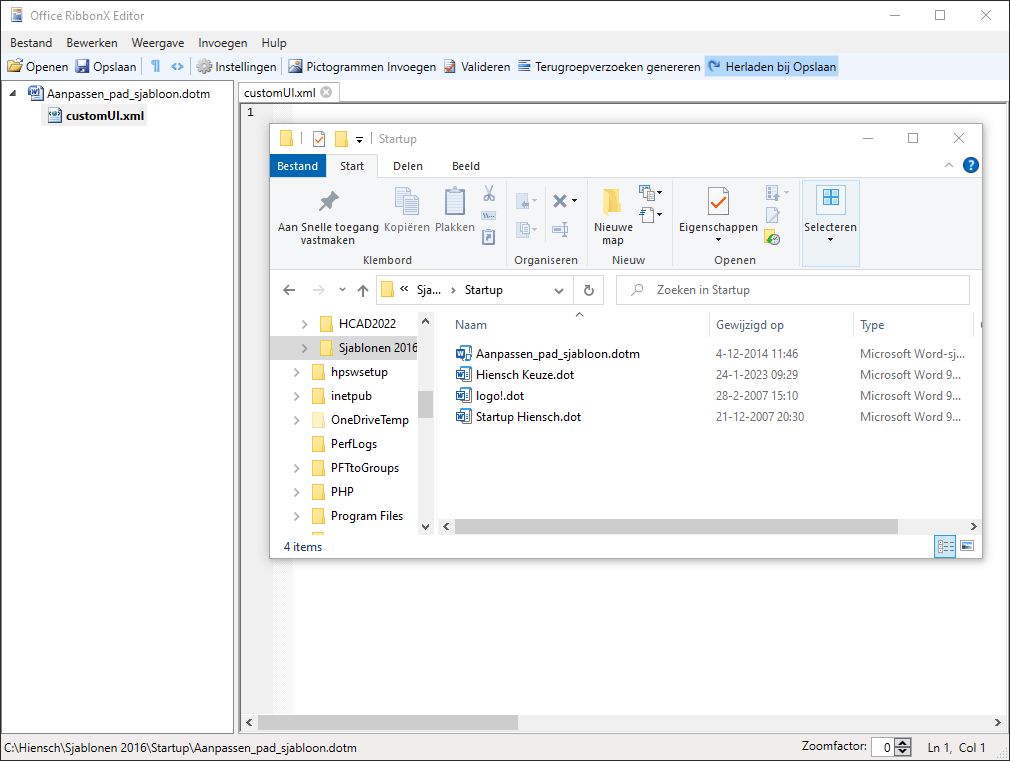Click the Explorer back arrow

click(x=289, y=290)
